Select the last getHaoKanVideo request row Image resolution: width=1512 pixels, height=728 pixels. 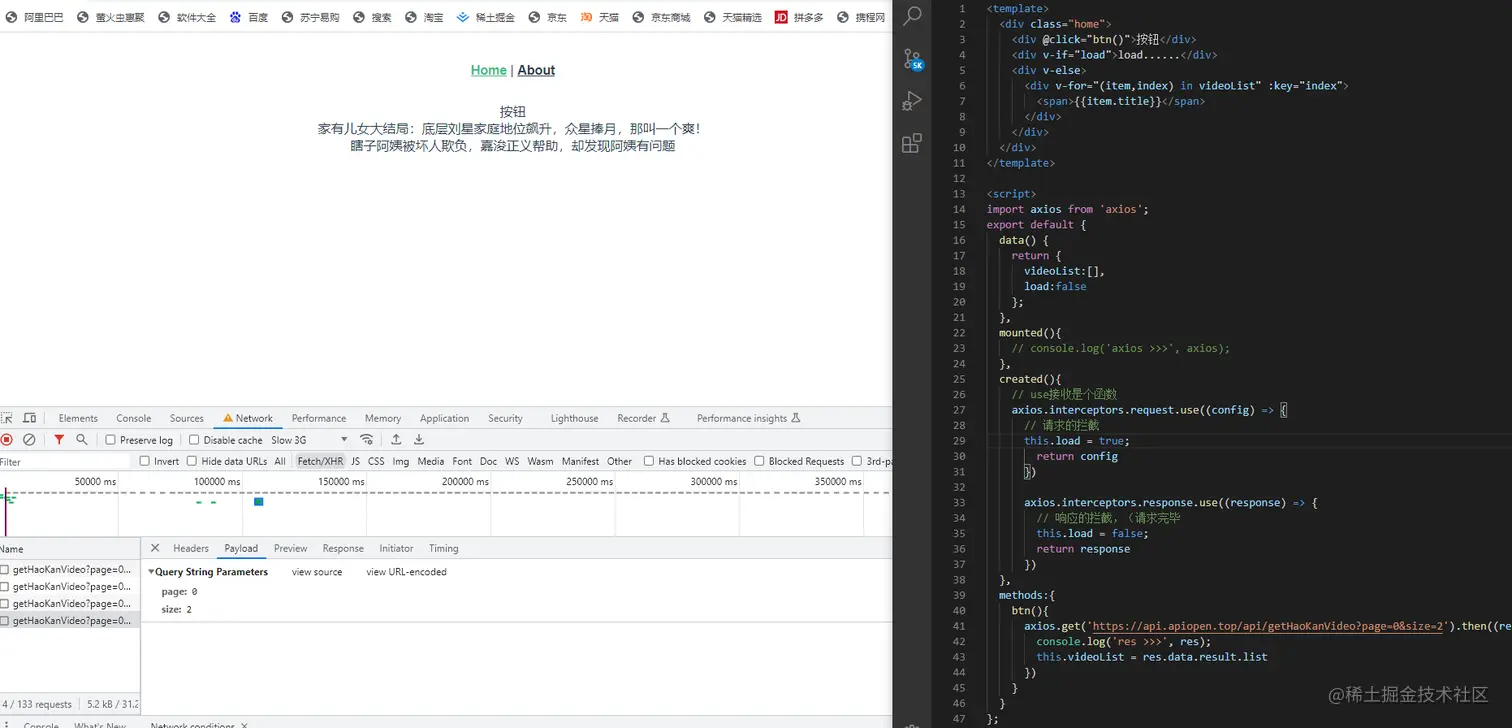pyautogui.click(x=70, y=621)
